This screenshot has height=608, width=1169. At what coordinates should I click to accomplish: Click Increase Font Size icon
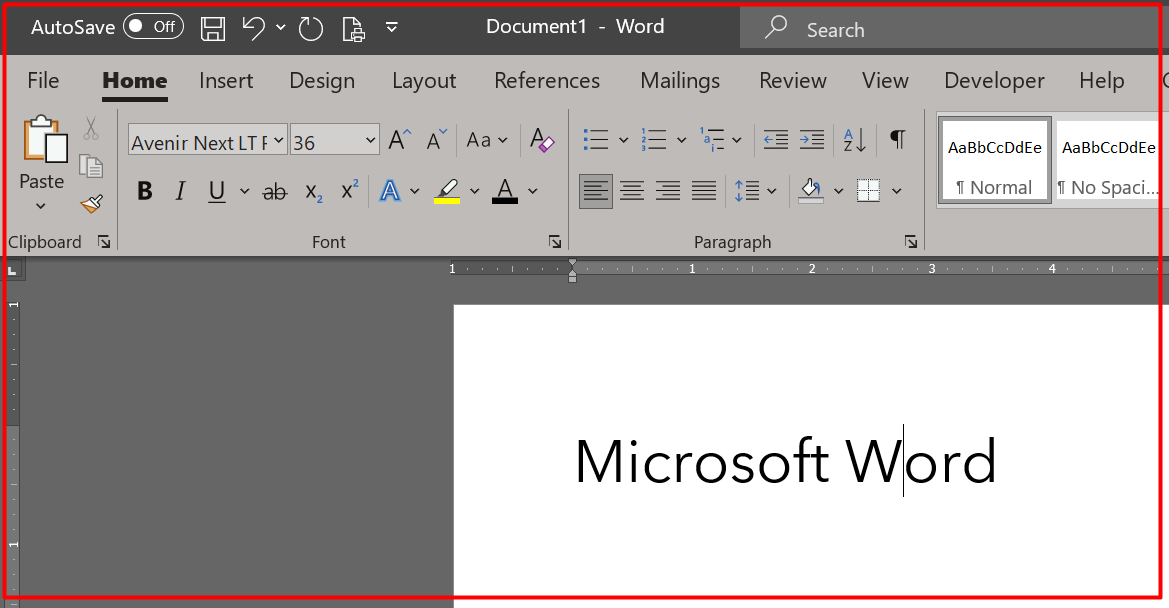(400, 139)
